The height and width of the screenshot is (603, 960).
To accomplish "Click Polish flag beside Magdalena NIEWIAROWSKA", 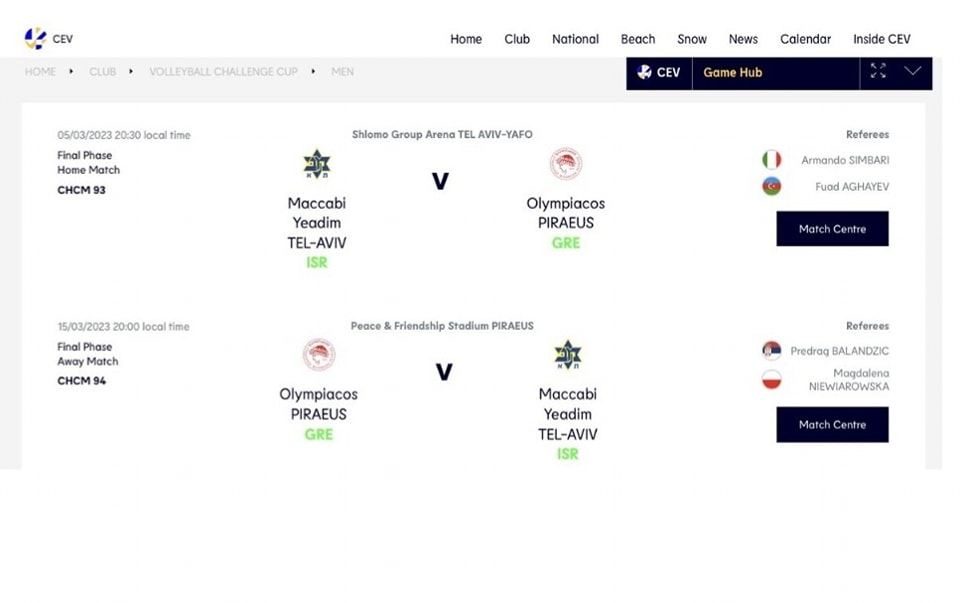I will [x=771, y=380].
